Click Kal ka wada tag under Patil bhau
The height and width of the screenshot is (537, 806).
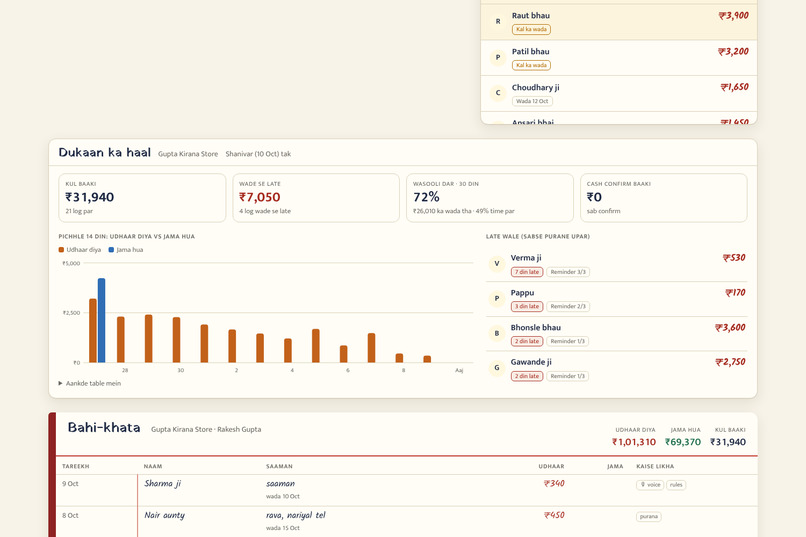pos(531,65)
